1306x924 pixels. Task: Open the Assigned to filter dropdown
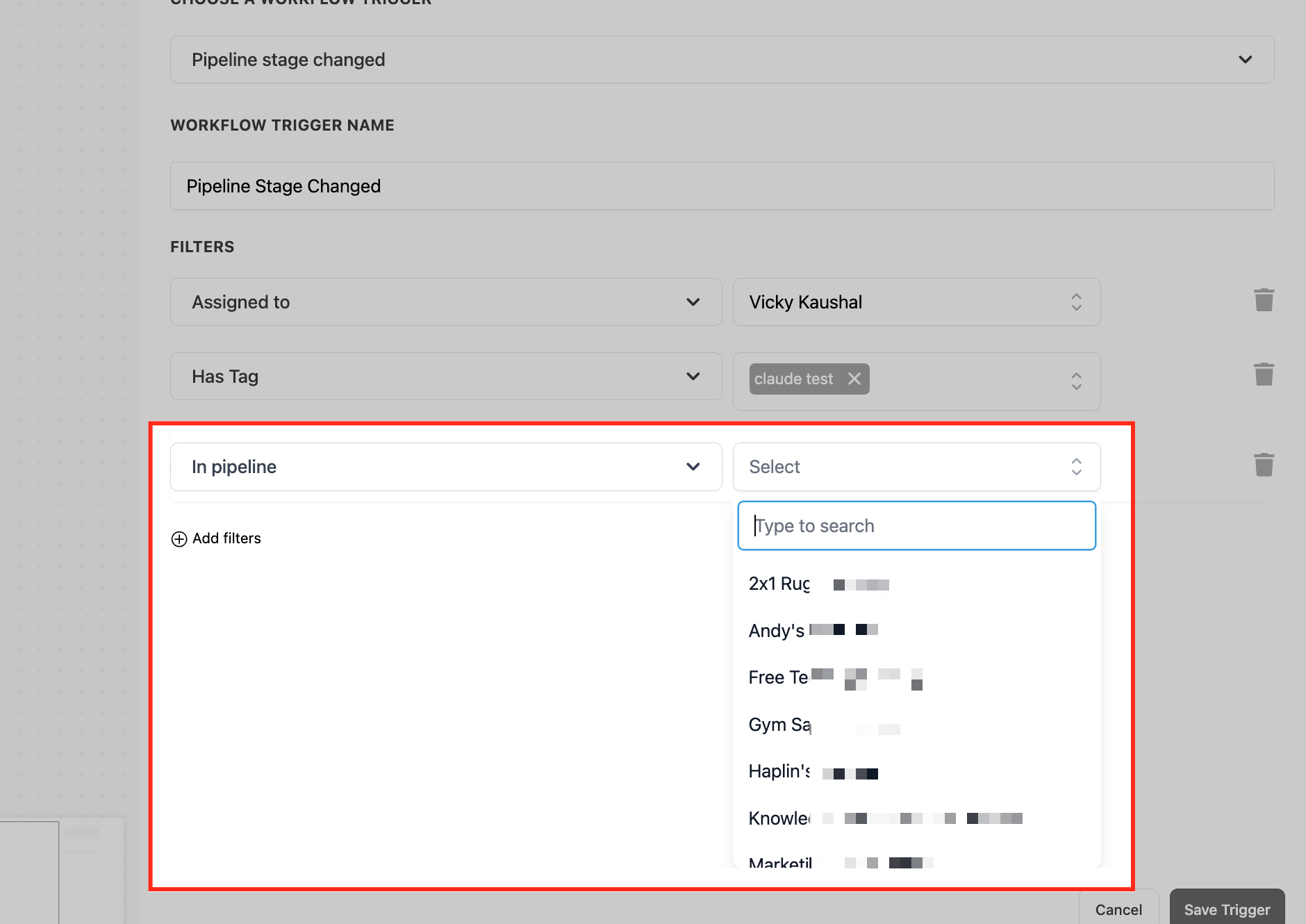(446, 302)
